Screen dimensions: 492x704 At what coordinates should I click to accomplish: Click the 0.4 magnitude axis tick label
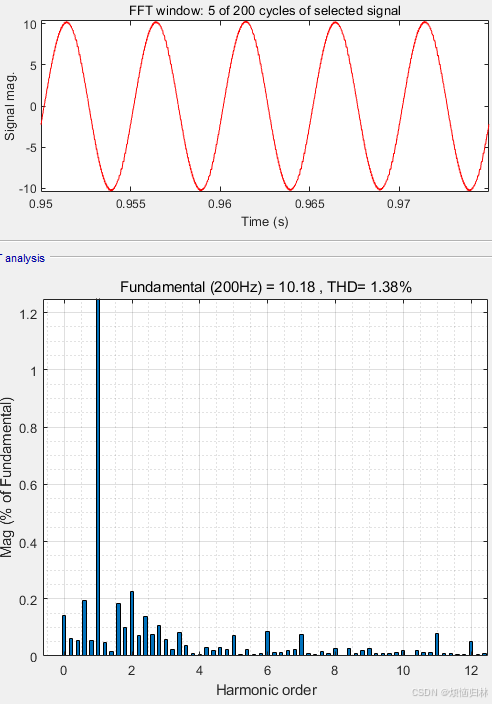[x=28, y=542]
